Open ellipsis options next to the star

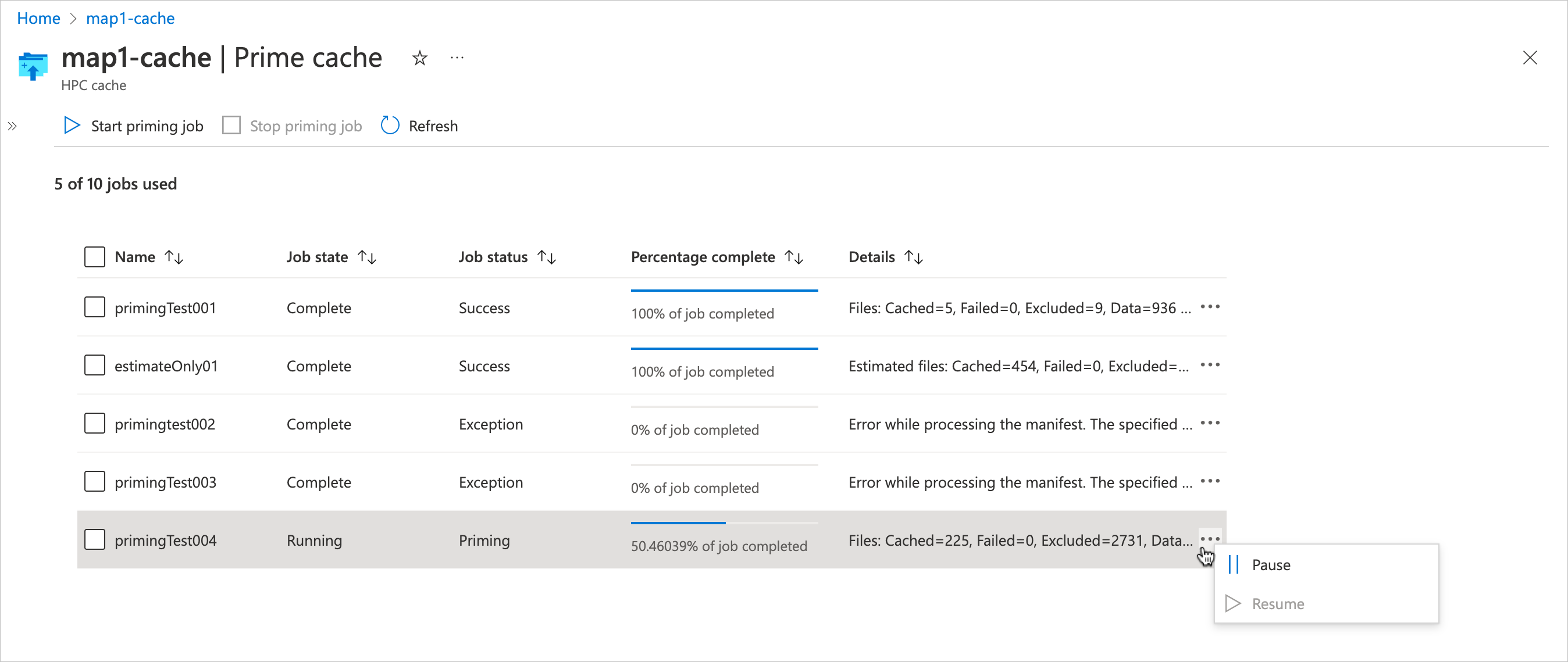click(457, 58)
